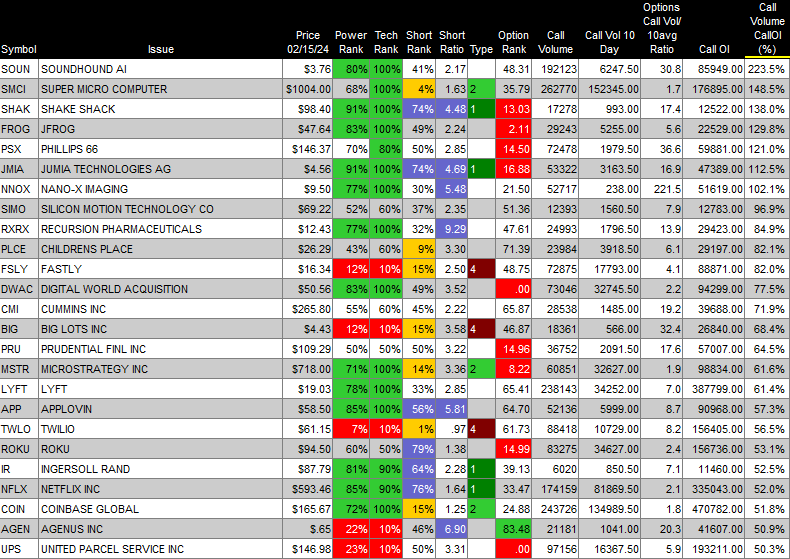Screen dimensions: 790x559
Task: Sort by Short Rank column header
Action: coord(419,42)
